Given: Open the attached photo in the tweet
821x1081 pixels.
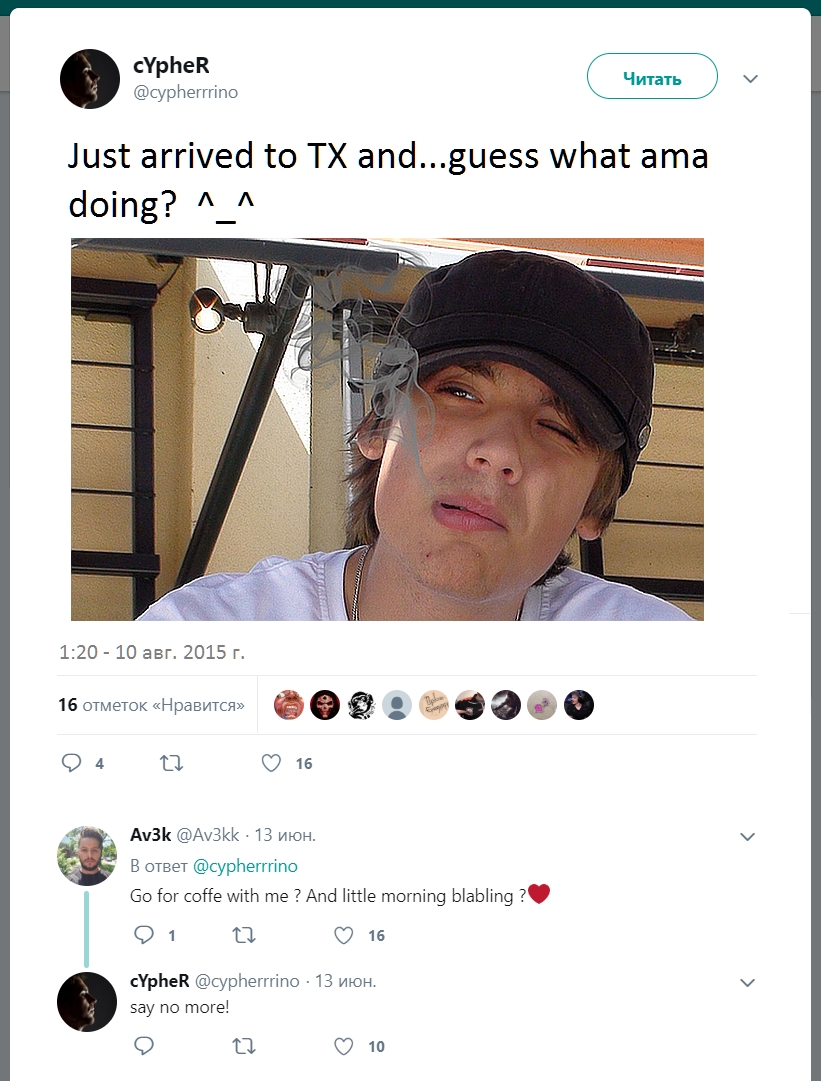Looking at the screenshot, I should click(x=387, y=429).
